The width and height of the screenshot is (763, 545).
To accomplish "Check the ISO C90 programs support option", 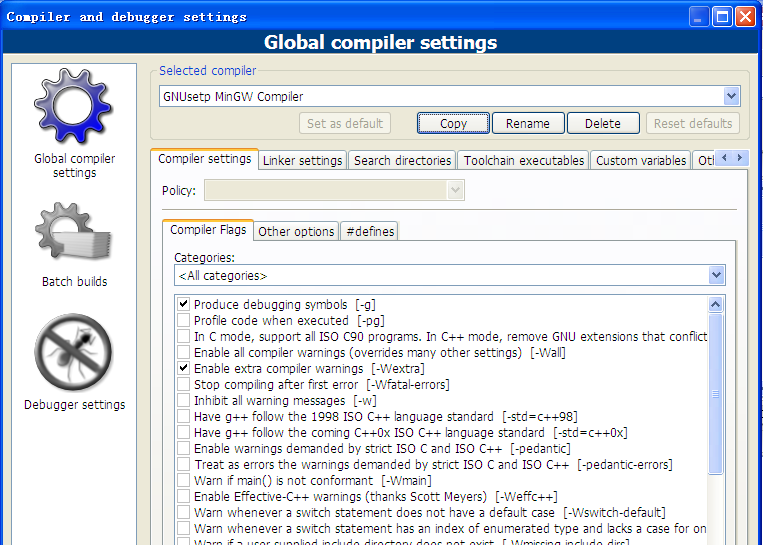I will pyautogui.click(x=183, y=337).
